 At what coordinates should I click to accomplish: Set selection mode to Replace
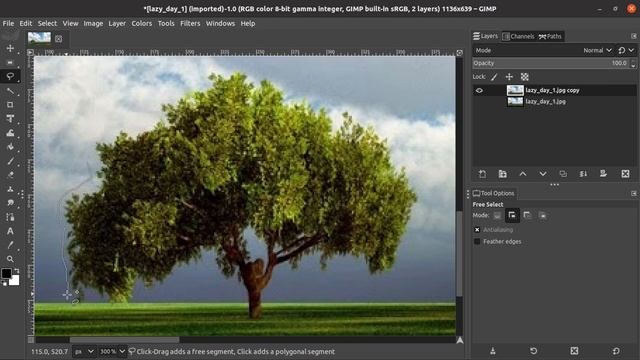click(497, 216)
